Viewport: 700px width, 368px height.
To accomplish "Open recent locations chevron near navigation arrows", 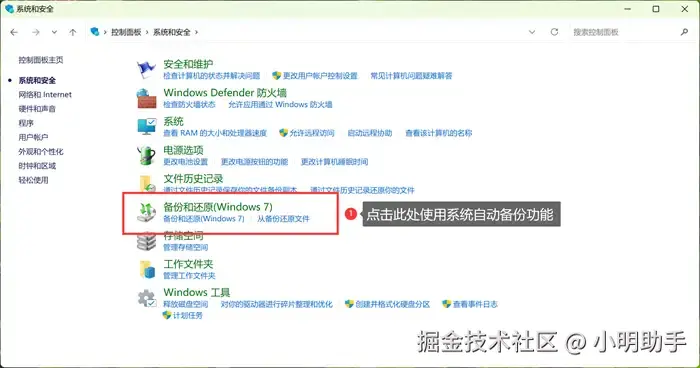I will [54, 32].
